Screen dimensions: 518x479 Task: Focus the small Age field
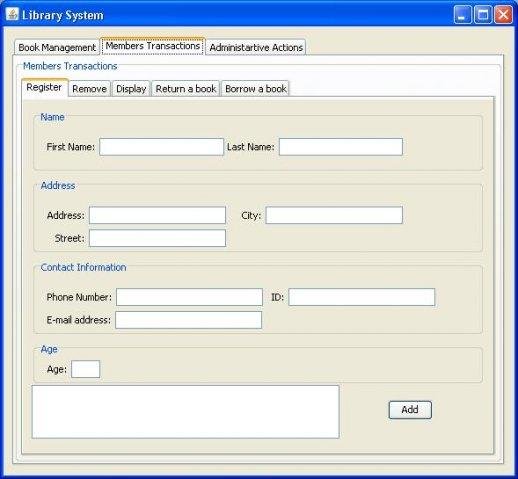point(86,369)
